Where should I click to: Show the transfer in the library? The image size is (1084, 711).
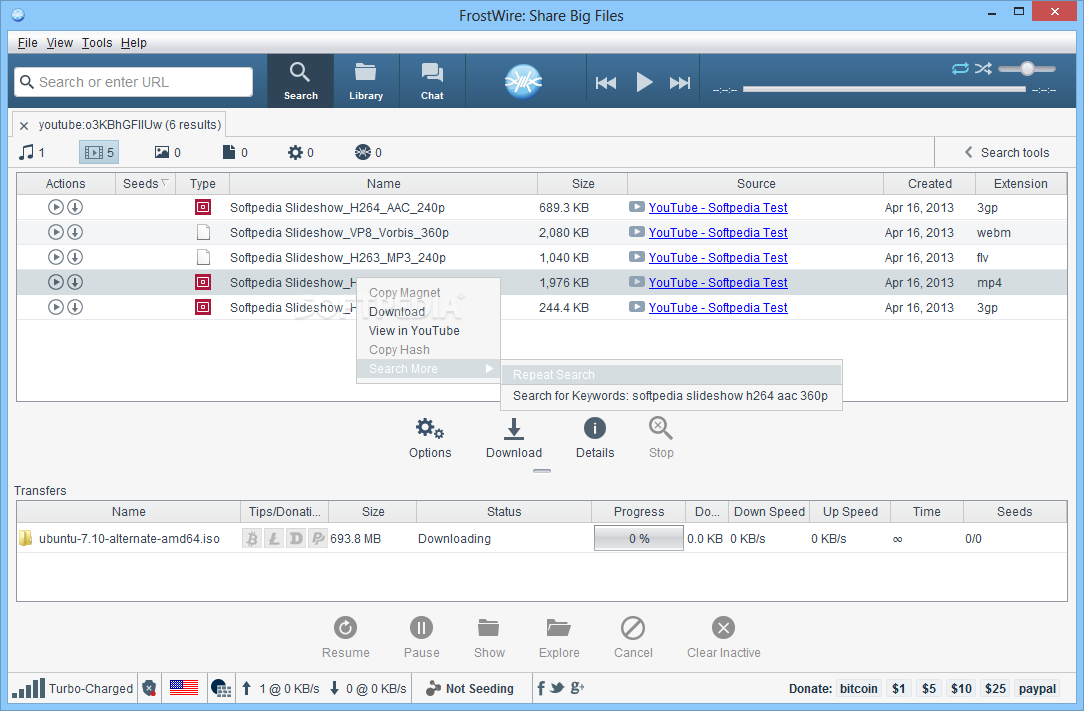point(489,638)
